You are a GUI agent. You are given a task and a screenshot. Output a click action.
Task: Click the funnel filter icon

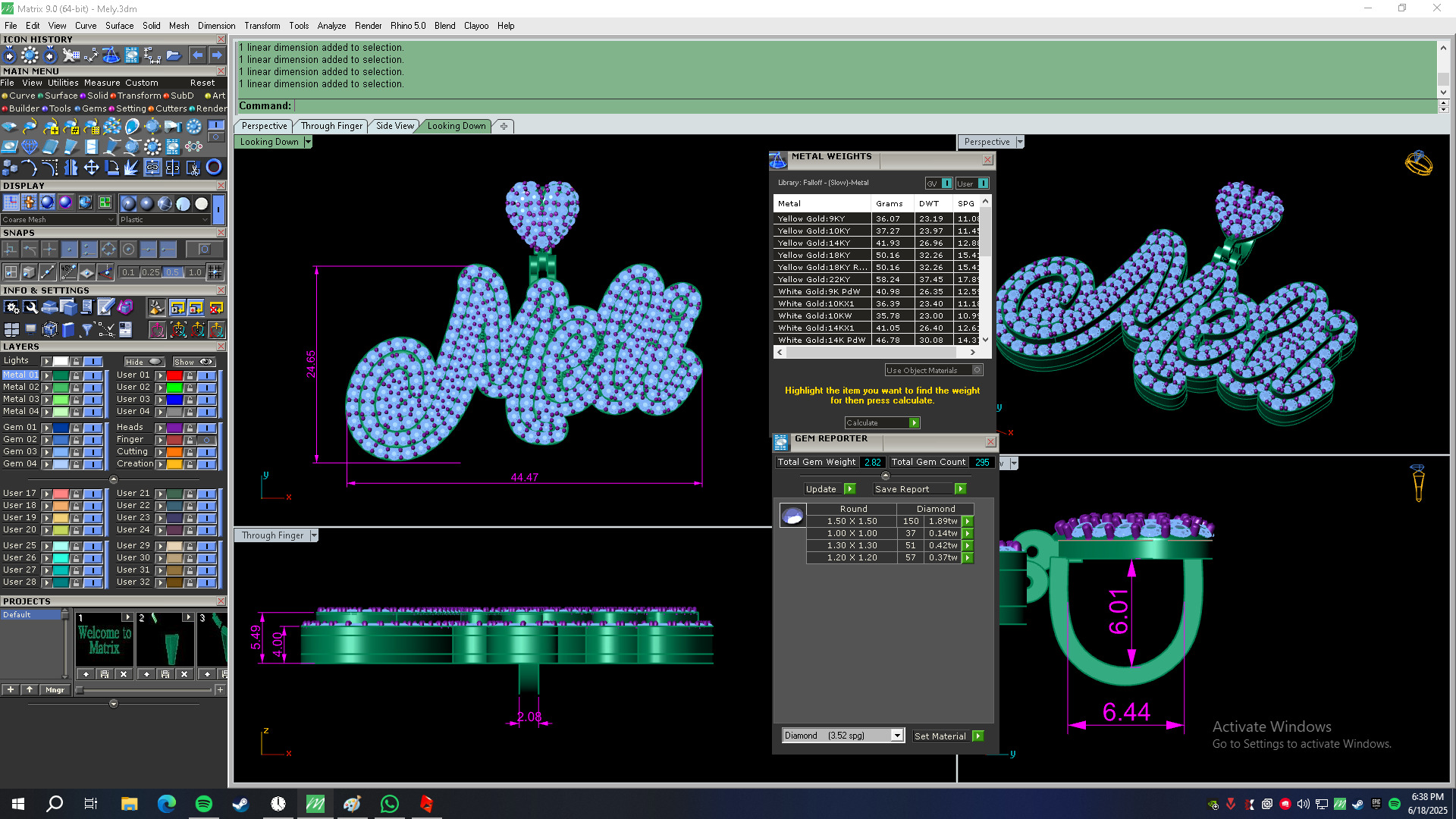click(x=86, y=329)
